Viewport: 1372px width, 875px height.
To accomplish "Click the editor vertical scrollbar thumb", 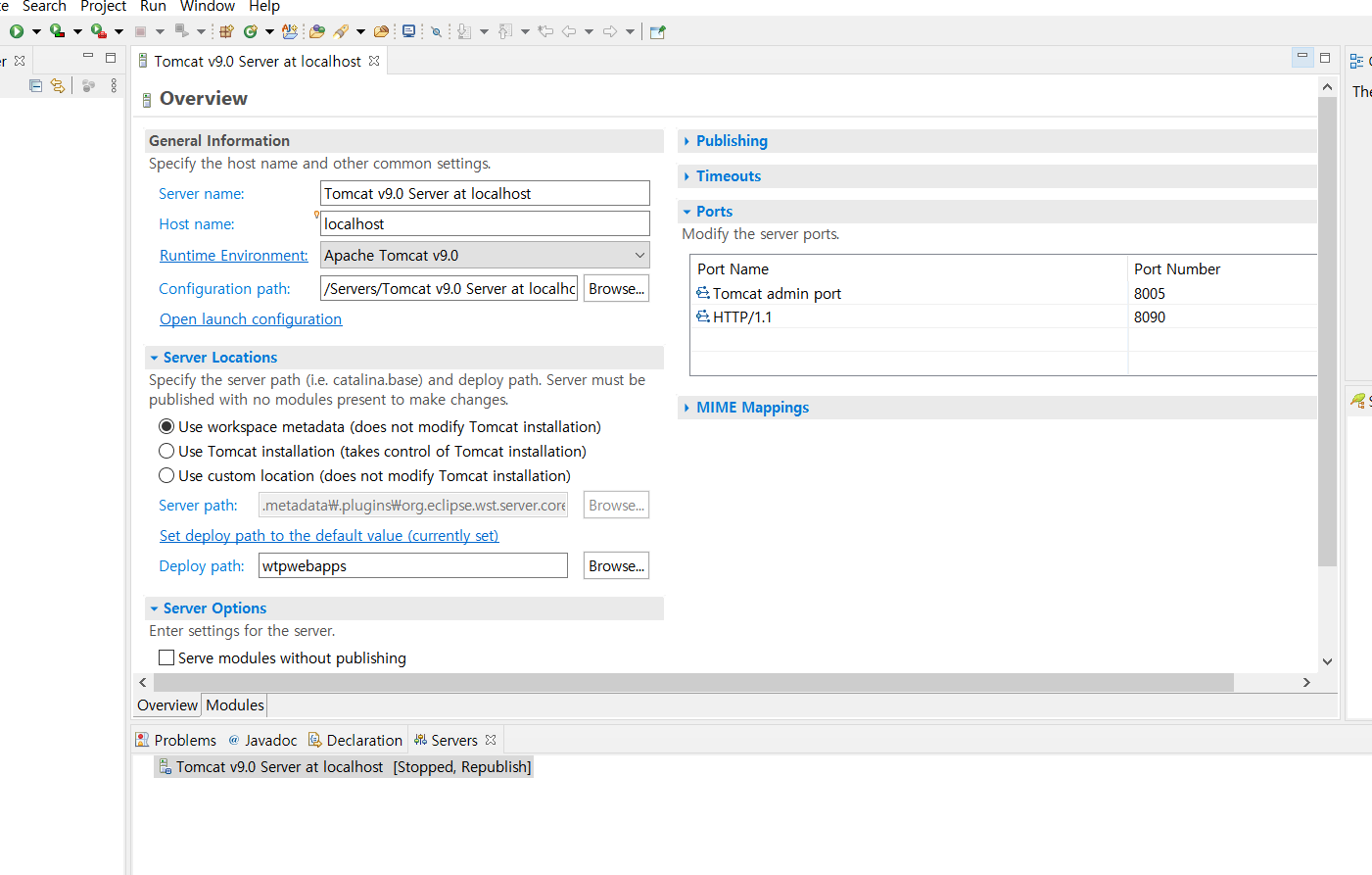I will 1327,331.
